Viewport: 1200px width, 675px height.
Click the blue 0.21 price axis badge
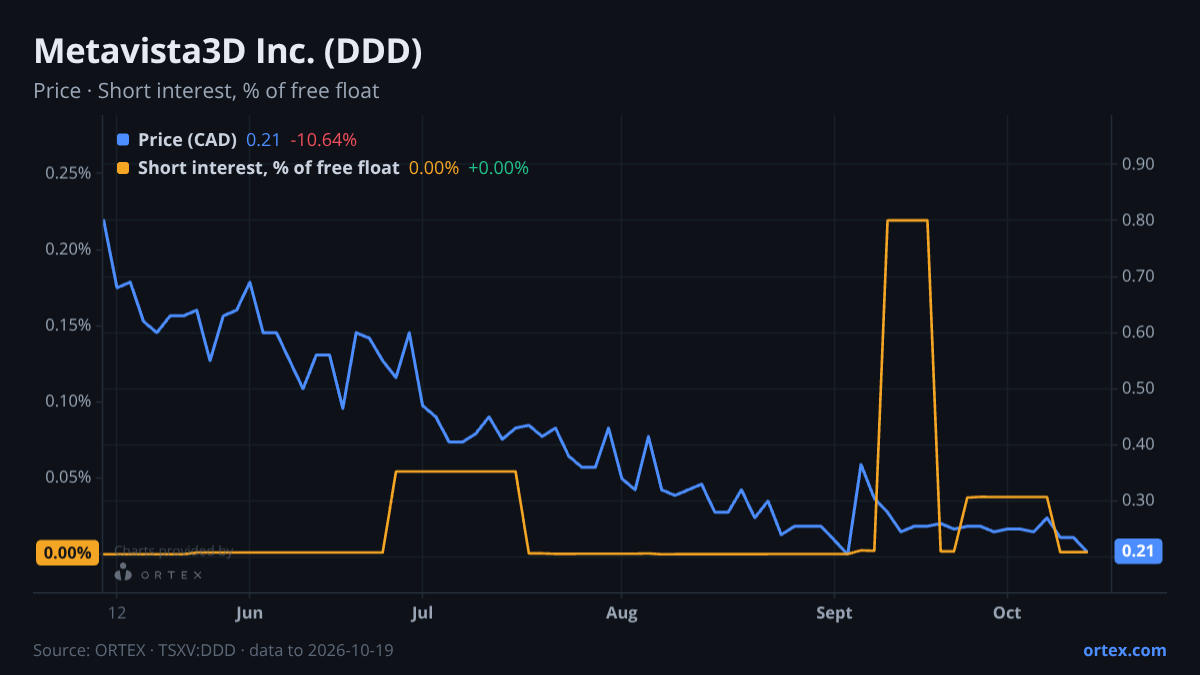click(x=1138, y=551)
